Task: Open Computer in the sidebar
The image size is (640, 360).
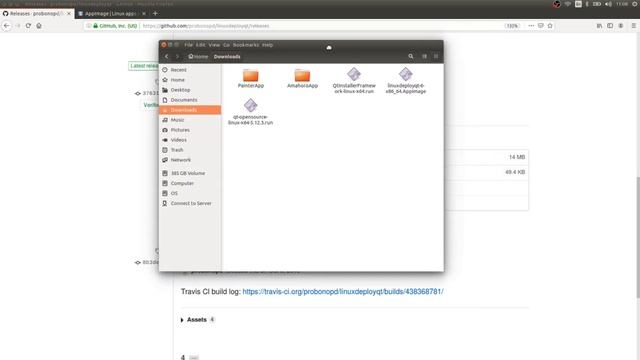Action: coord(190,183)
